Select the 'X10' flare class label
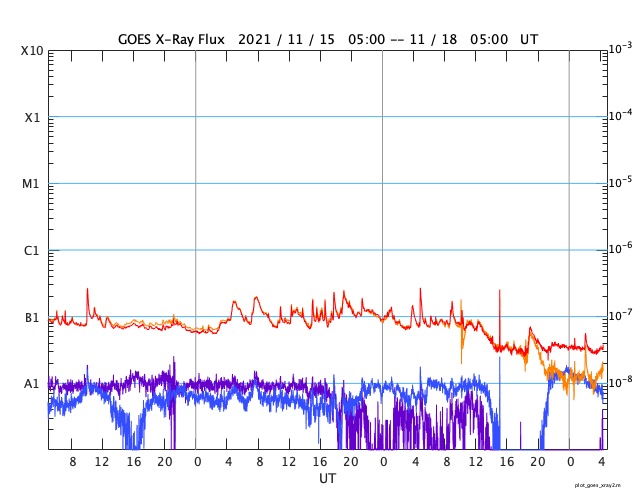 click(x=32, y=51)
